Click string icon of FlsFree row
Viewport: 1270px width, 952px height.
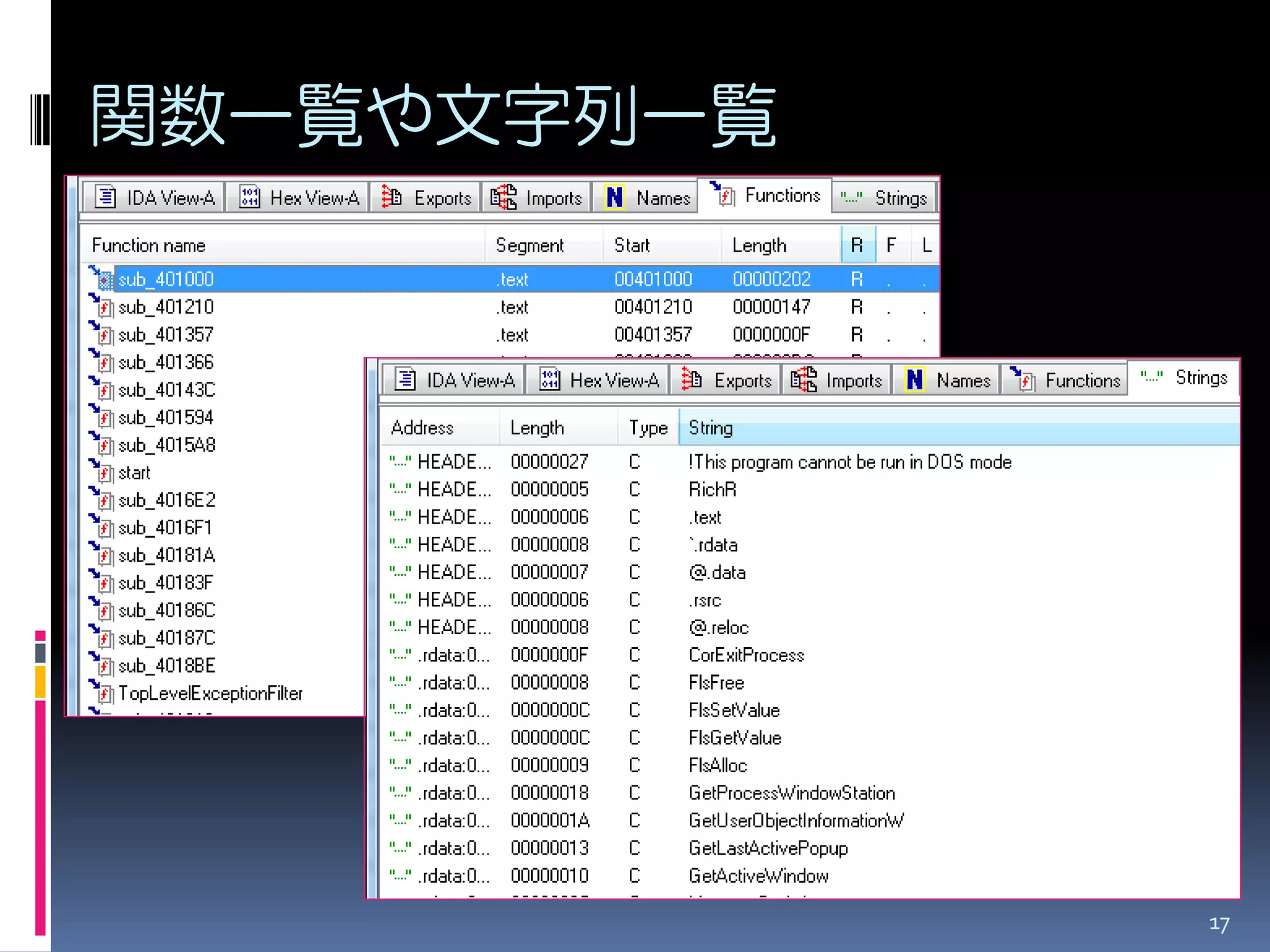pos(401,682)
